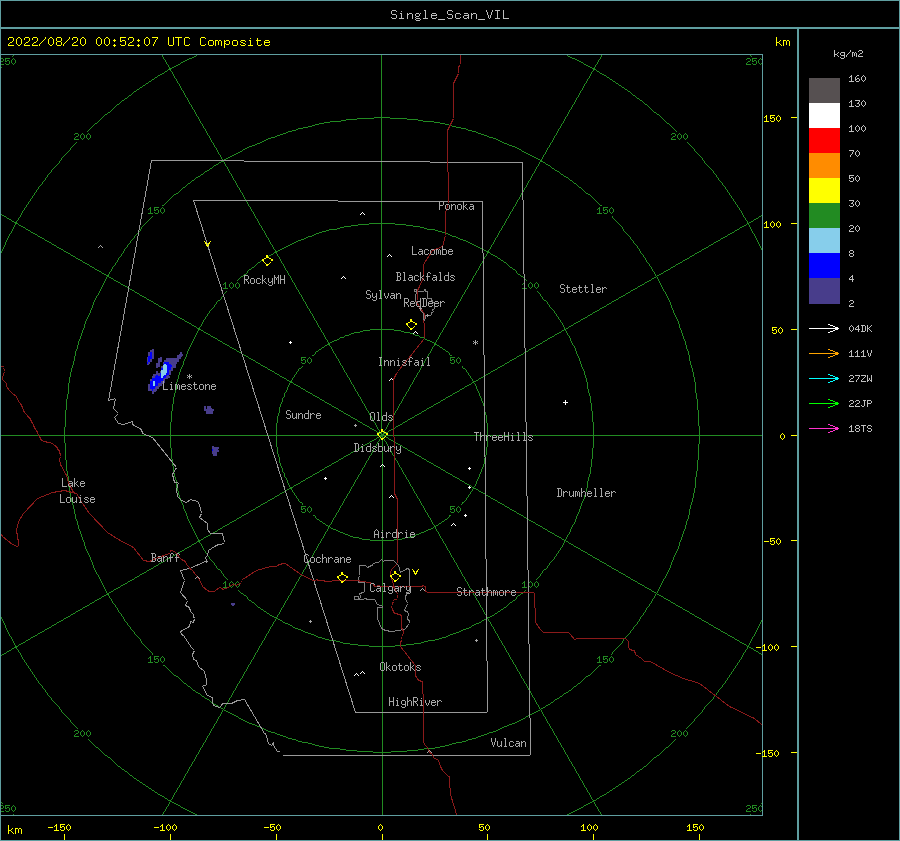The height and width of the screenshot is (841, 900).
Task: Click the RedDeer city label
Action: [x=424, y=303]
